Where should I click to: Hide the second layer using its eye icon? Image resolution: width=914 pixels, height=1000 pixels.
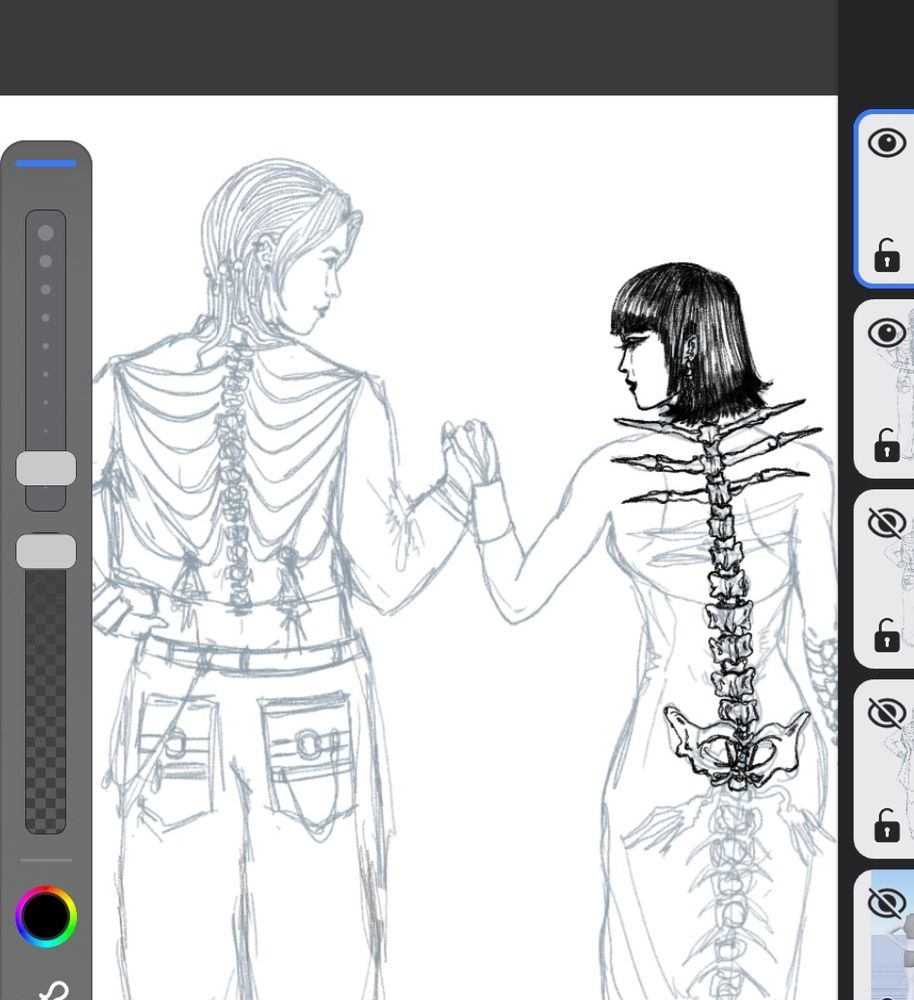tap(887, 333)
